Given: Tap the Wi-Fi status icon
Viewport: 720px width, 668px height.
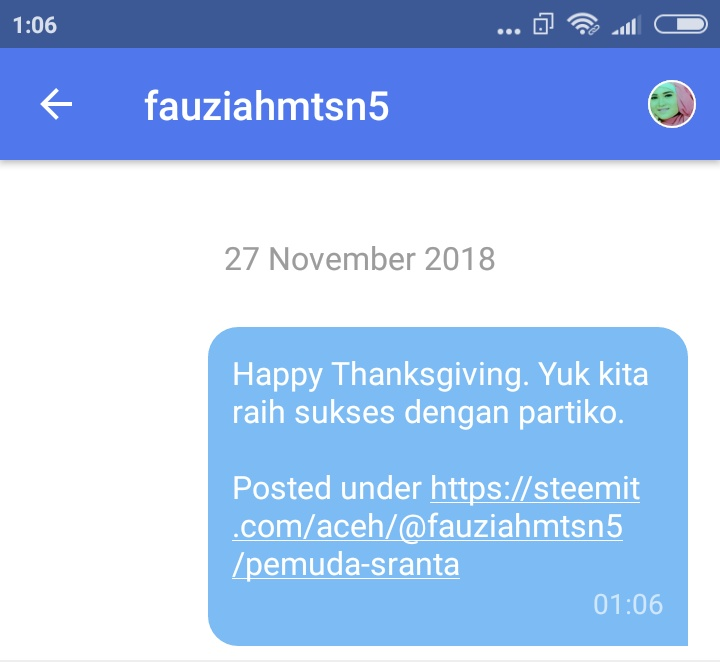Looking at the screenshot, I should pyautogui.click(x=583, y=24).
